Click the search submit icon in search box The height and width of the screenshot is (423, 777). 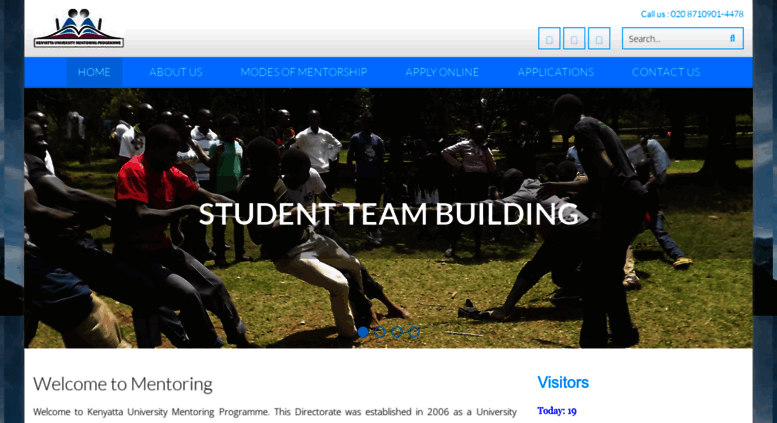[x=732, y=38]
